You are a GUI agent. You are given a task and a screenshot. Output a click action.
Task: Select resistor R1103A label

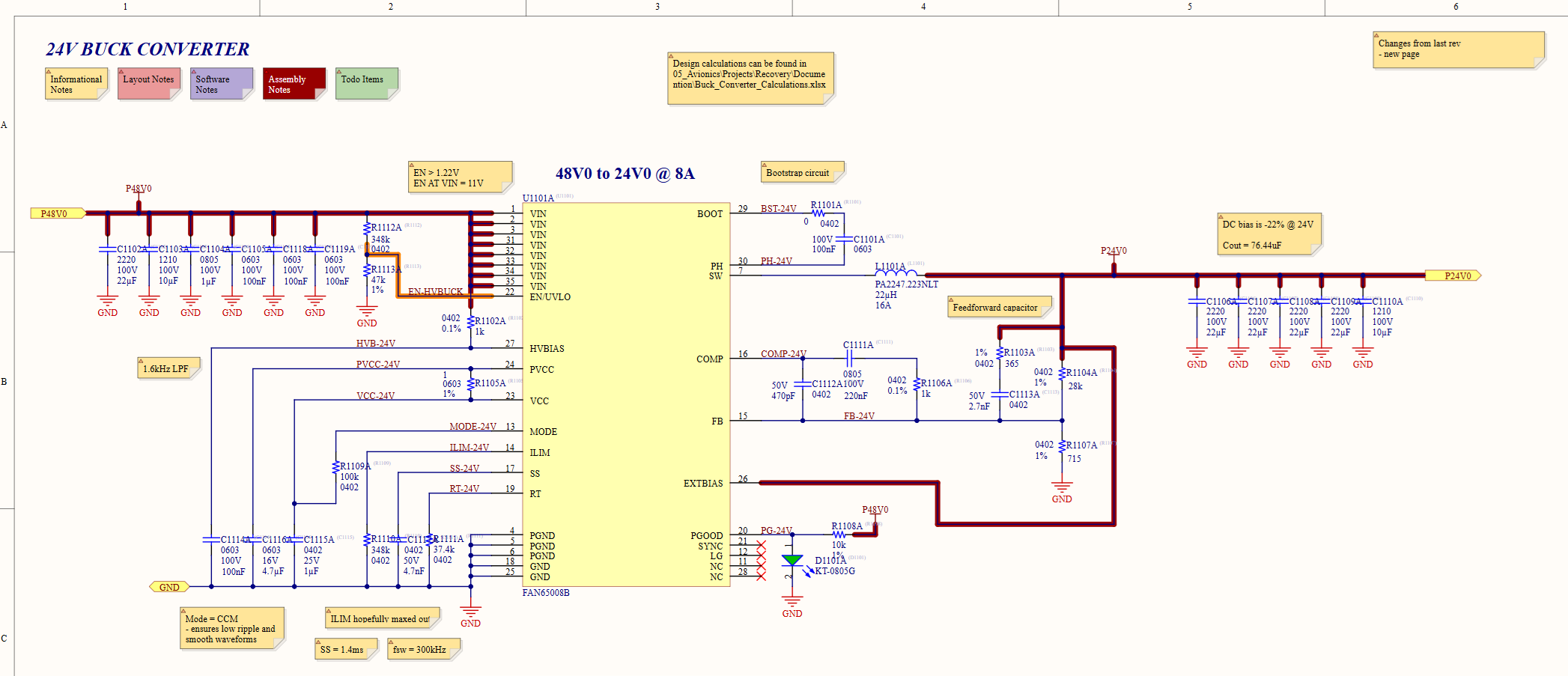coord(1019,353)
